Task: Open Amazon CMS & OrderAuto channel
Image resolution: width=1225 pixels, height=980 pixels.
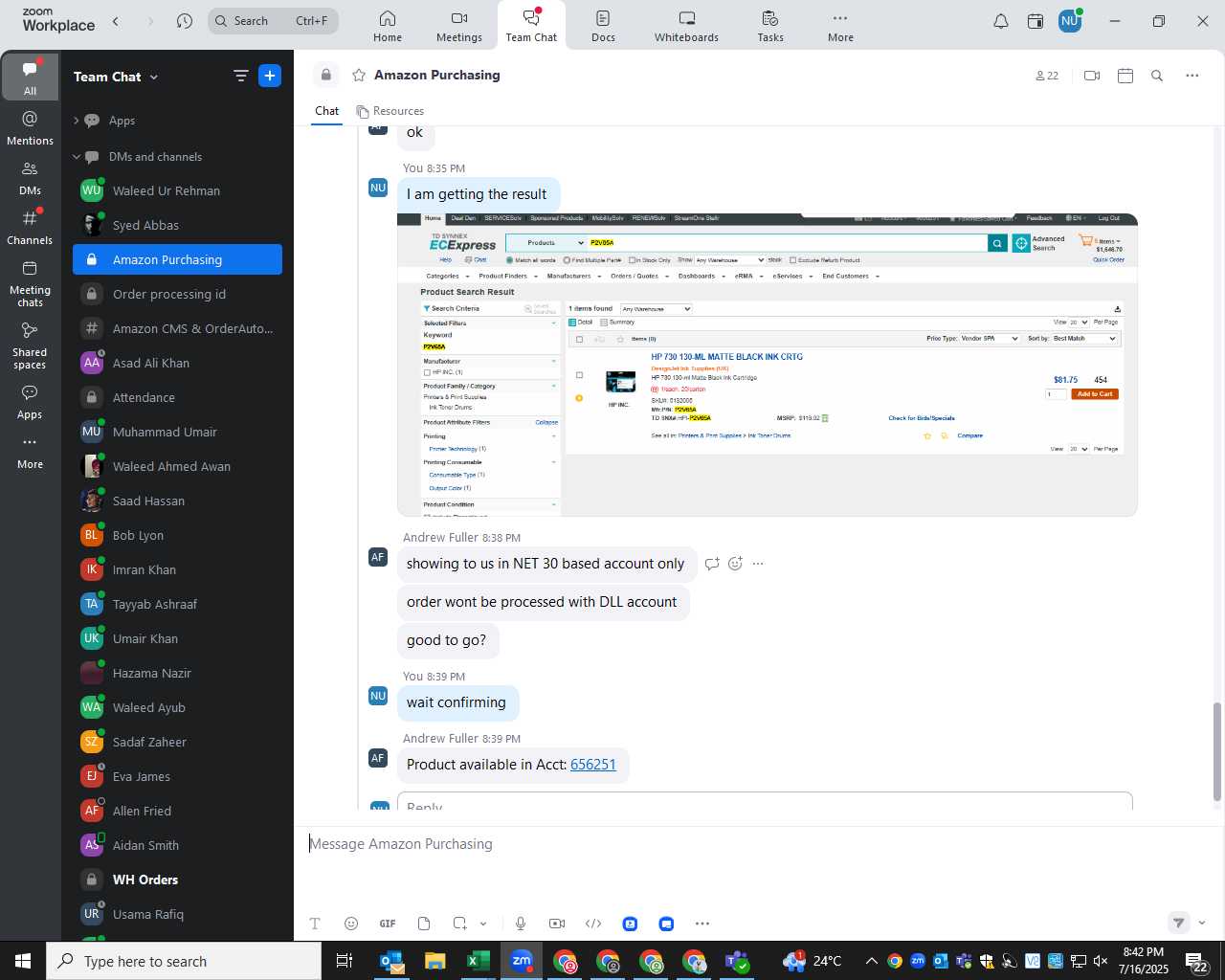Action: [x=178, y=329]
